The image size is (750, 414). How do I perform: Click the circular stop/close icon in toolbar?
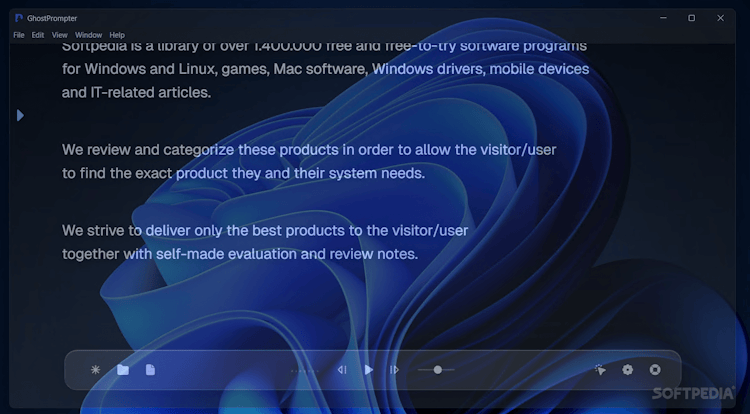point(655,370)
